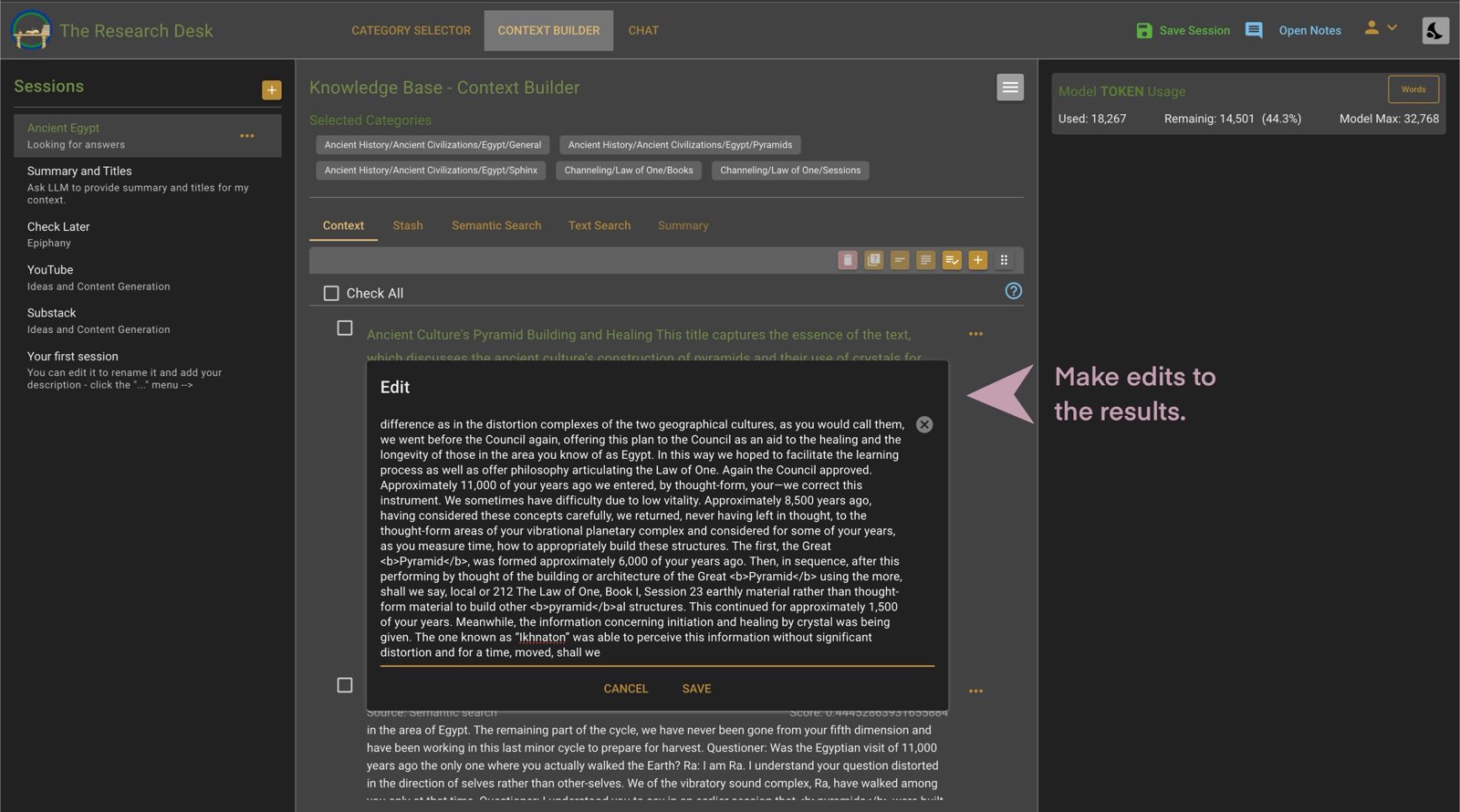Click the avatar thumbnail in the top-right corner
The image size is (1460, 812).
pyautogui.click(x=1435, y=30)
